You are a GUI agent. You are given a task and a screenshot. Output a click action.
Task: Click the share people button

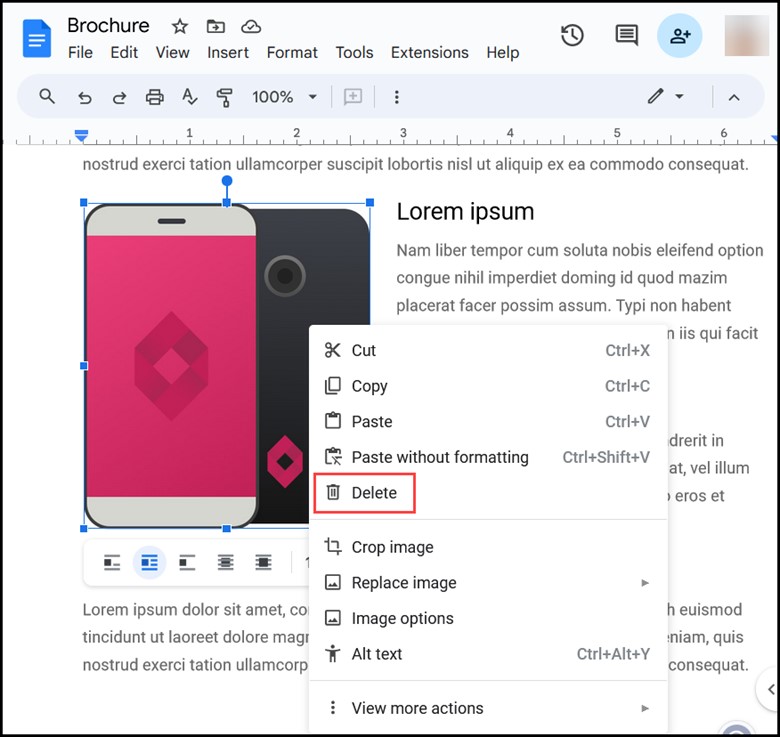(x=680, y=35)
